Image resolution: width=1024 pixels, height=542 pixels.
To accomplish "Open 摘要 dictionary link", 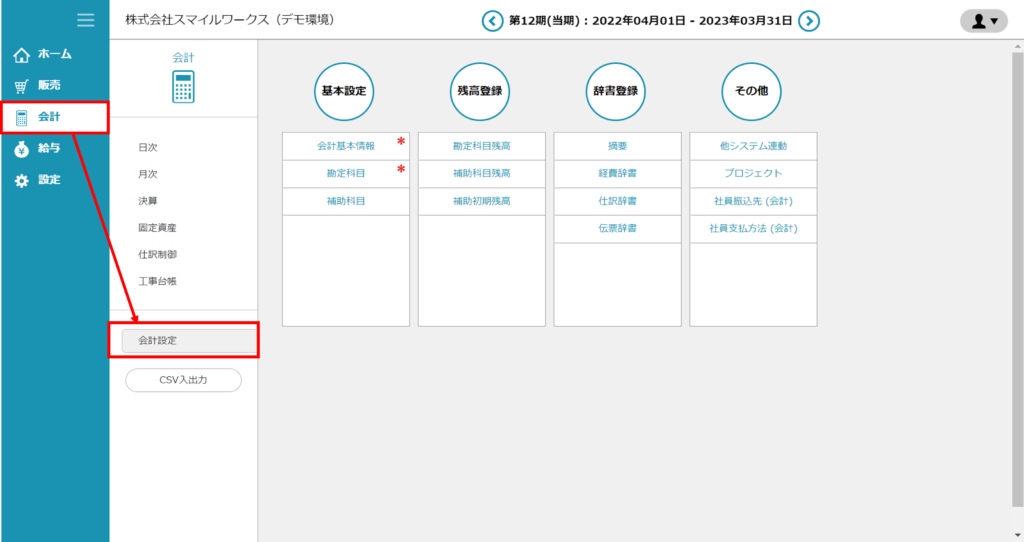I will point(618,146).
